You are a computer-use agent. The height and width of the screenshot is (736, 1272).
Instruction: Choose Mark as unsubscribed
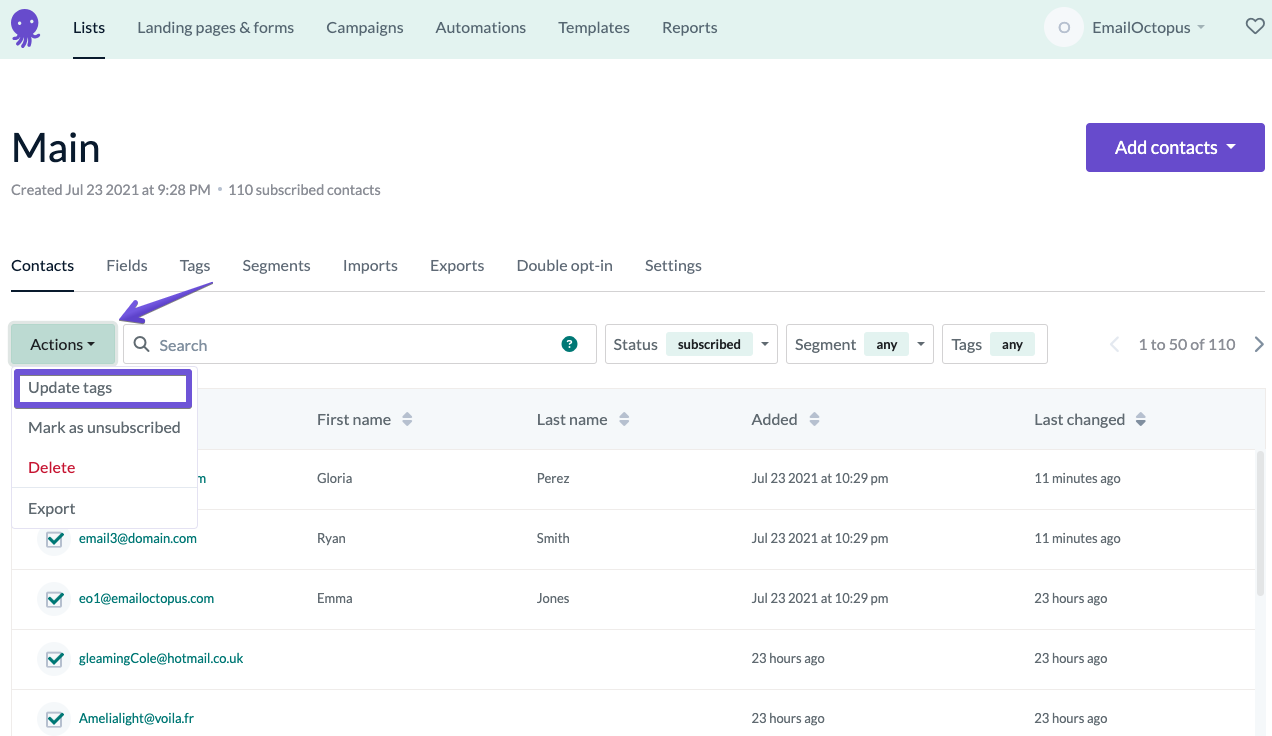104,427
